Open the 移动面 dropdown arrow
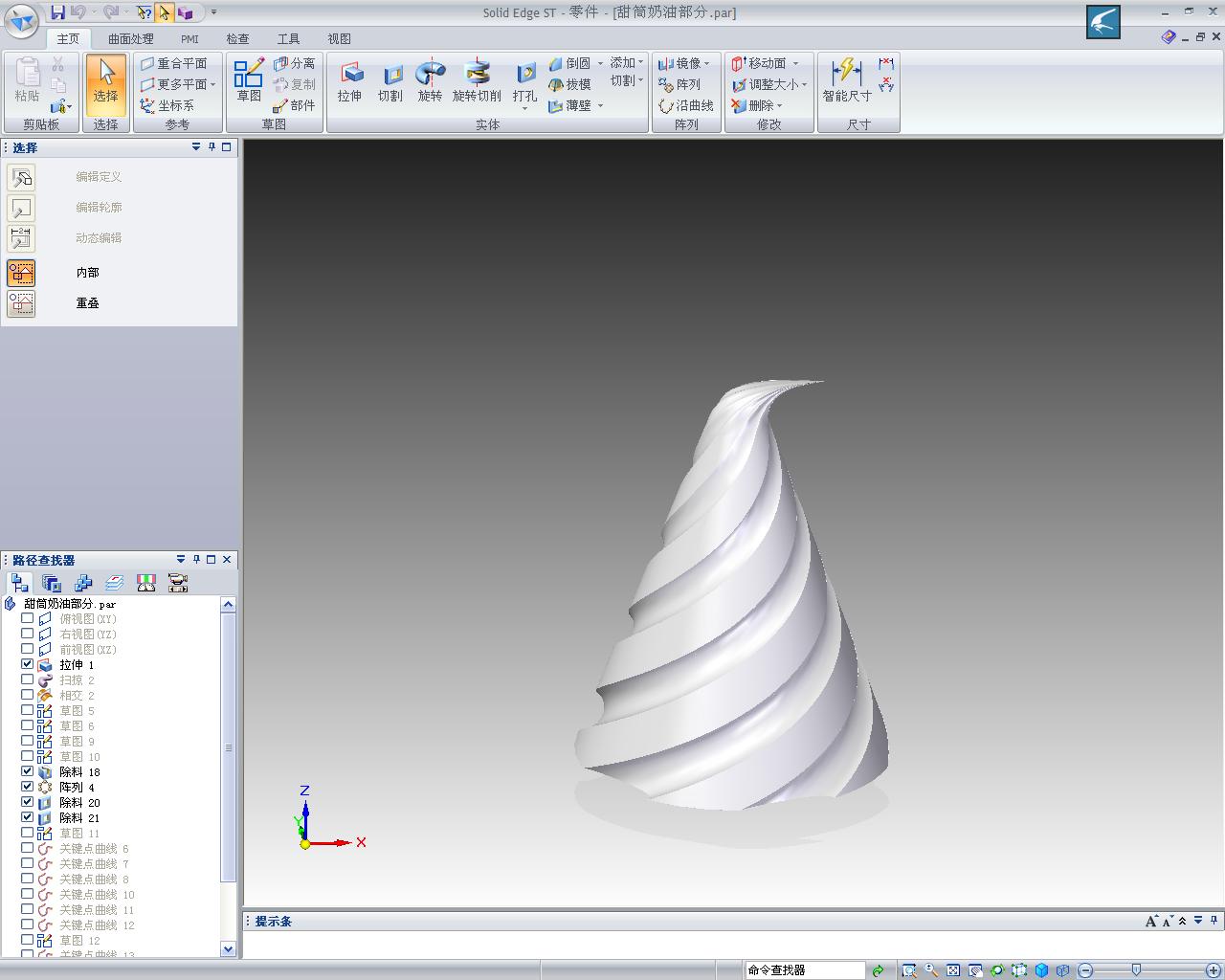 (x=794, y=63)
